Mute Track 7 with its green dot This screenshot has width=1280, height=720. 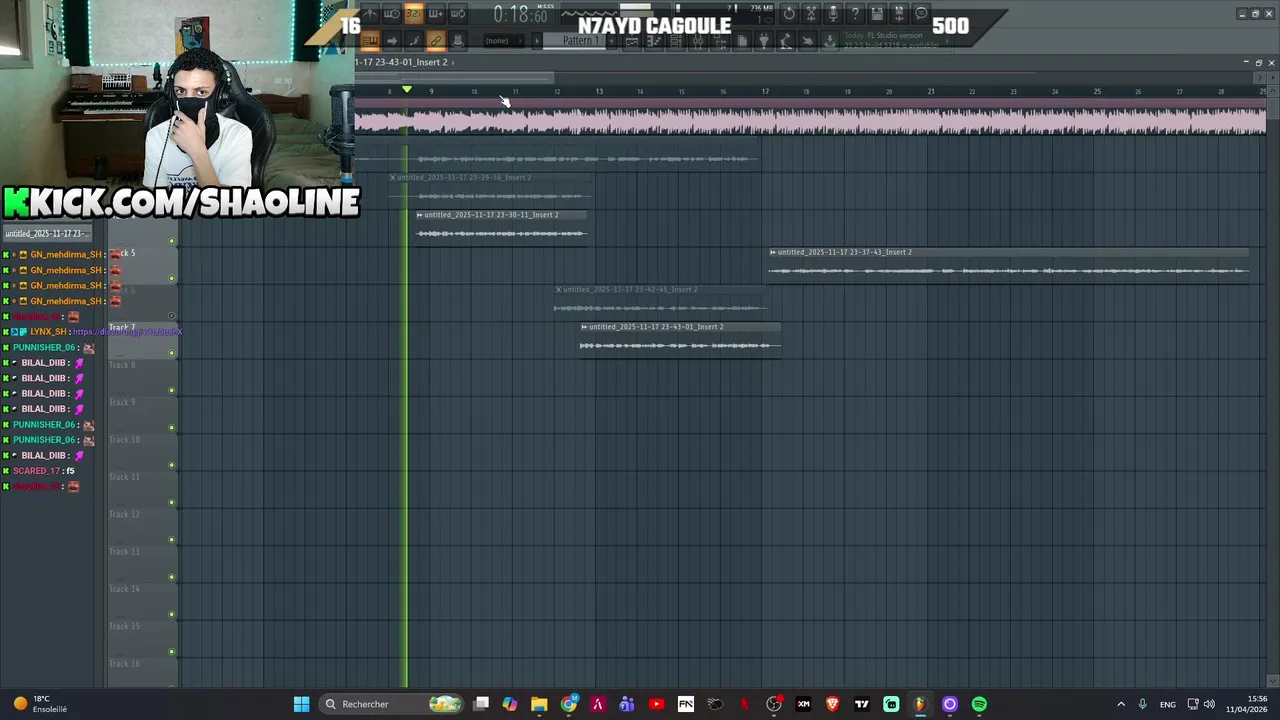coord(172,353)
